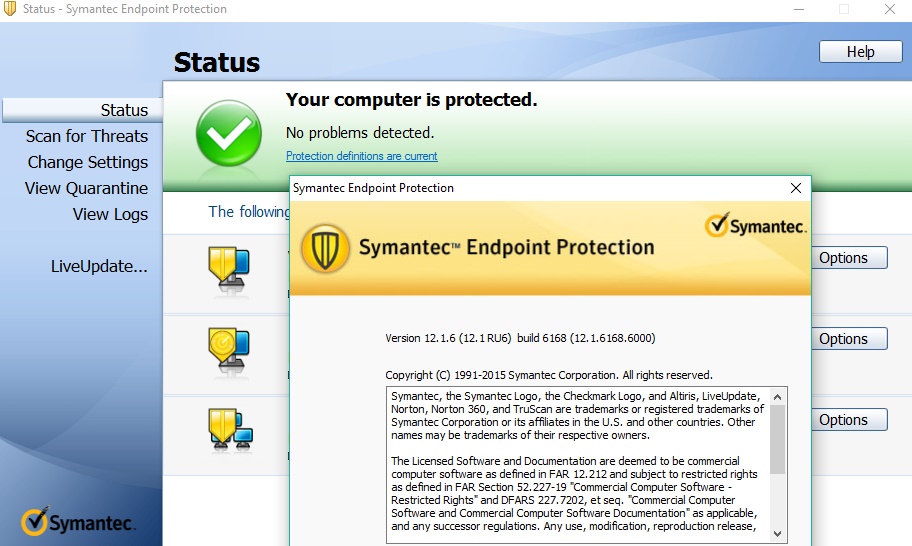Click the Symantec shield icon in title bar
This screenshot has width=912, height=546.
(11, 9)
